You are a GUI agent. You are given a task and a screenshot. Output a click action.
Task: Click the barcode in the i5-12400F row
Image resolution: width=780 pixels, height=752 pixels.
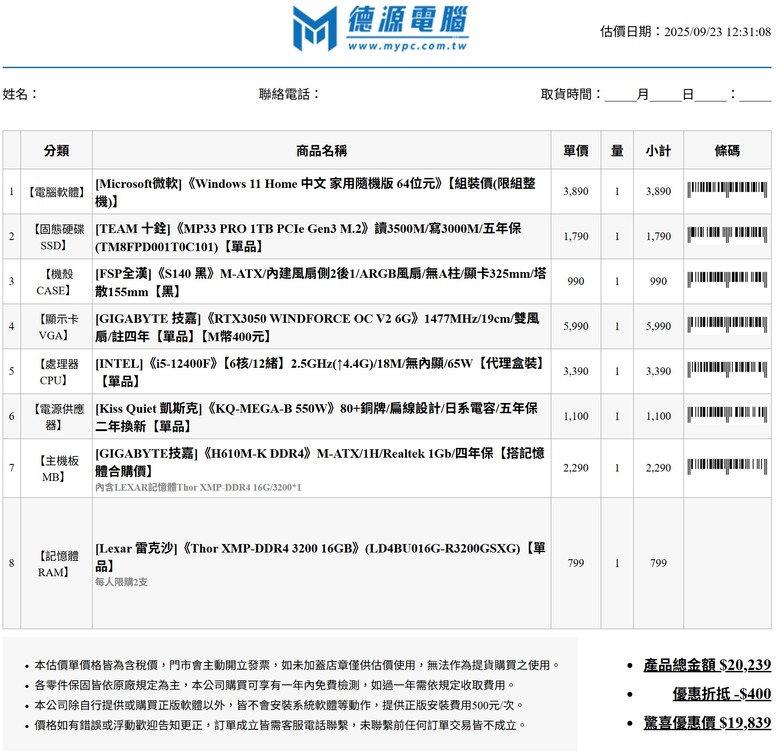point(727,370)
